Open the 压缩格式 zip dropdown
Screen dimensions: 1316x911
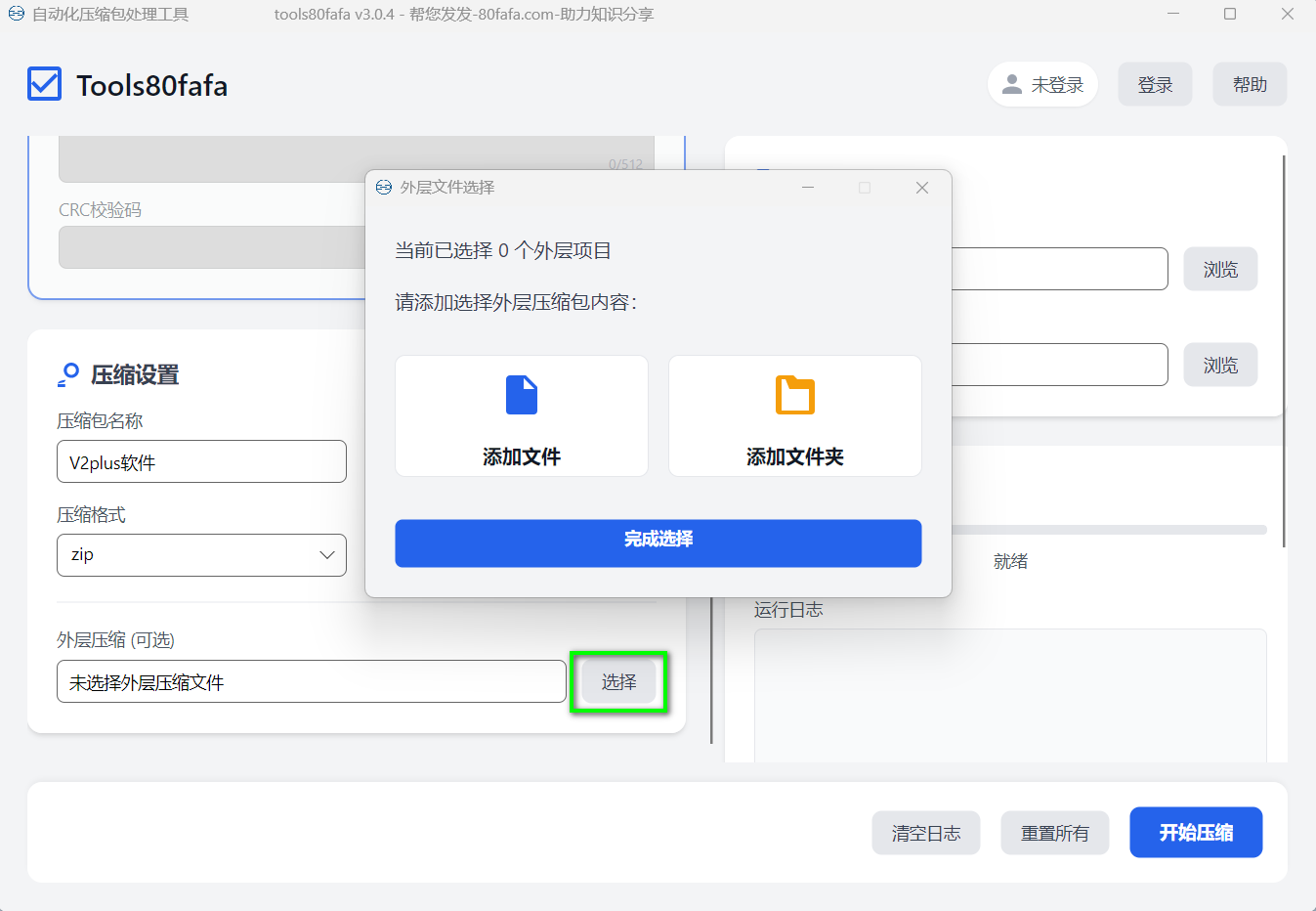point(201,555)
